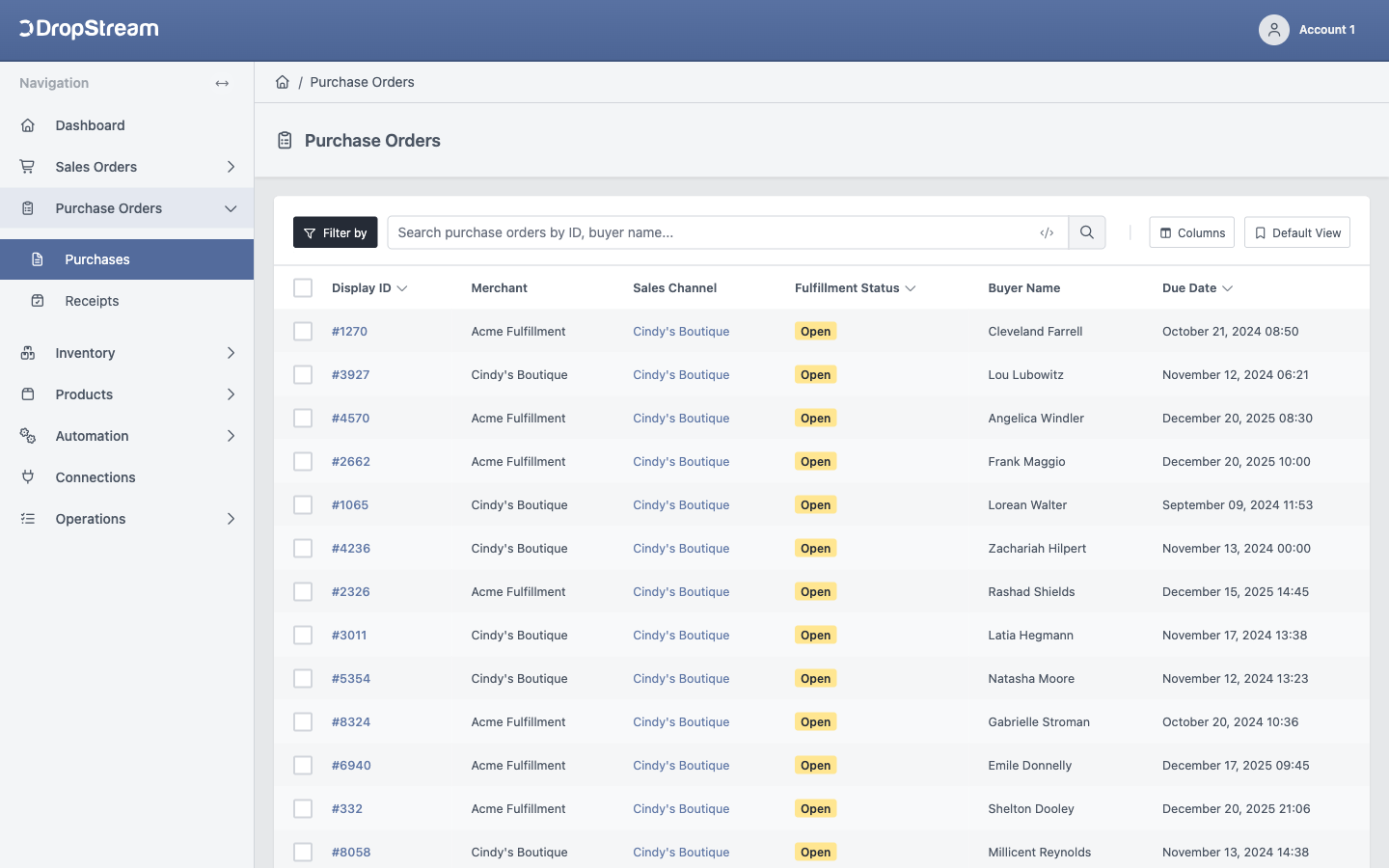1389x868 pixels.
Task: Click the Purchase Orders clipboard sidebar icon
Action: click(28, 208)
